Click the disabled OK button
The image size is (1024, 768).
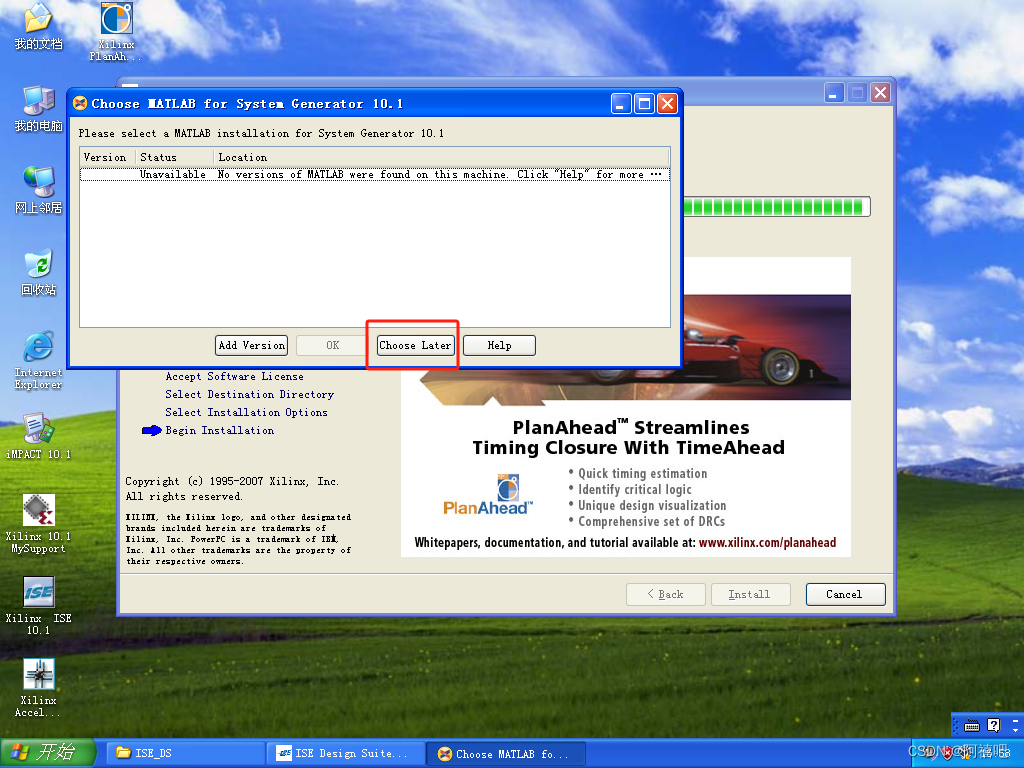332,345
